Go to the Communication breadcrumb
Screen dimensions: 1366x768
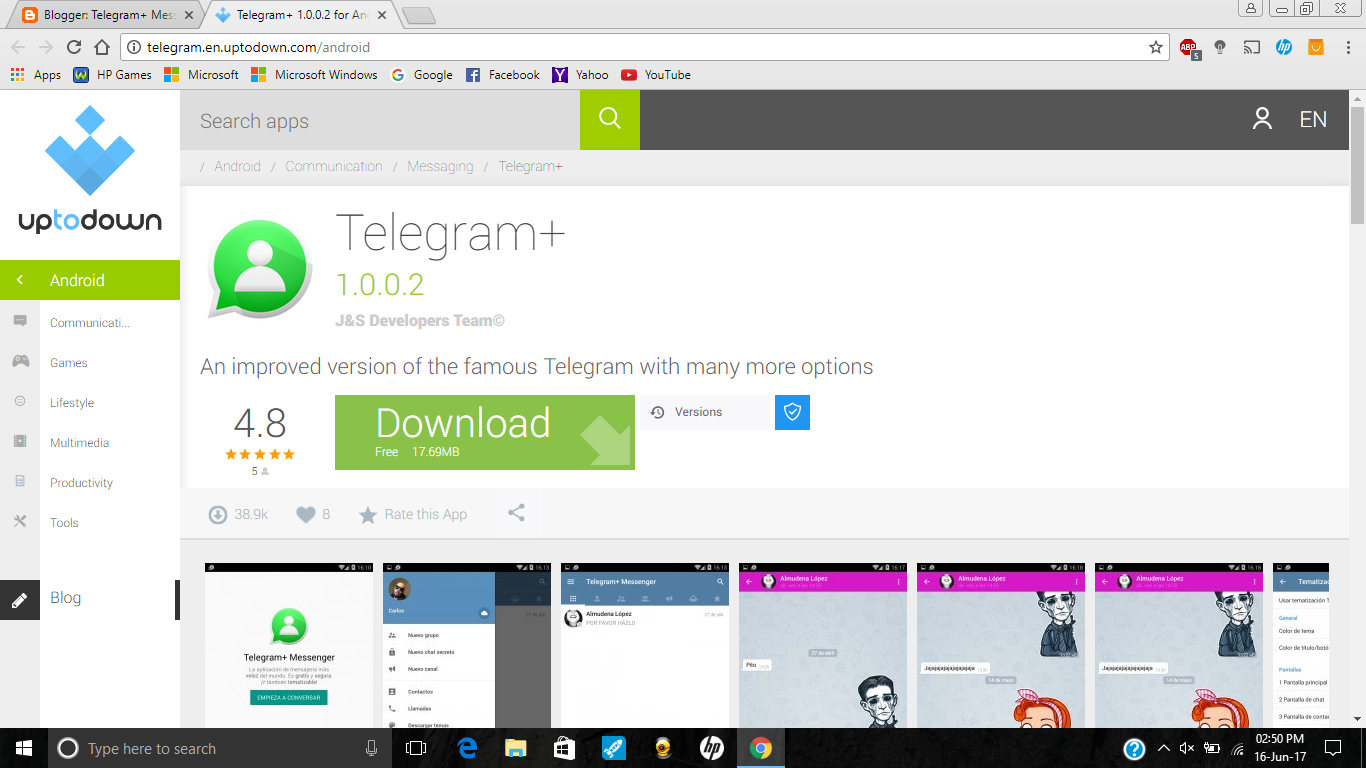334,166
